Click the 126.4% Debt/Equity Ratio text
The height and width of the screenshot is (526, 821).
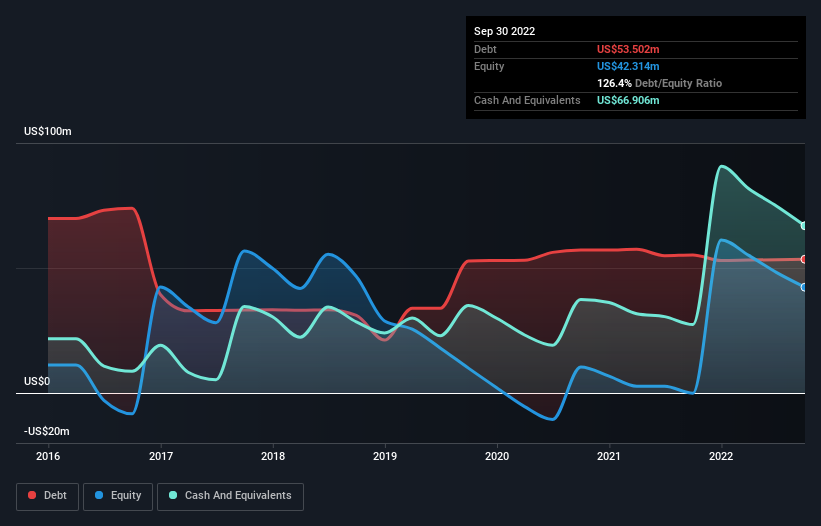coord(659,83)
